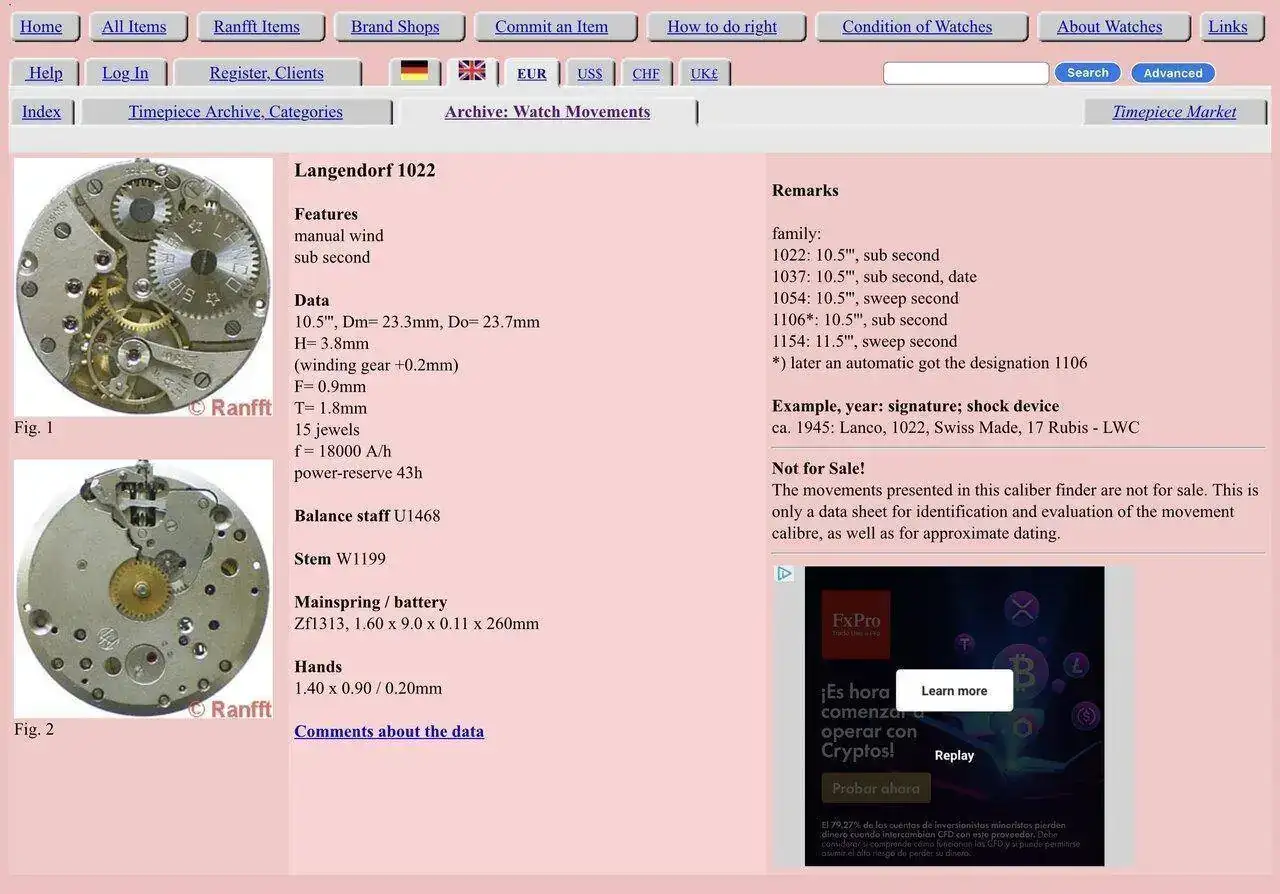Click the power-reserve 43h value
The width and height of the screenshot is (1280, 894).
click(x=358, y=473)
